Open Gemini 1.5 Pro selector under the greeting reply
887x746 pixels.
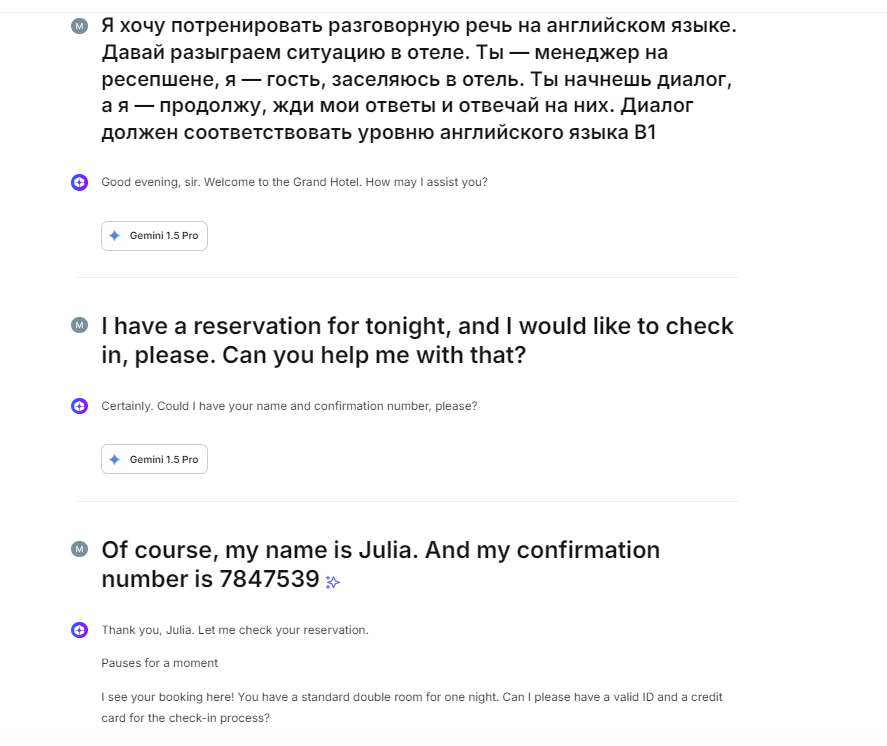[x=154, y=236]
